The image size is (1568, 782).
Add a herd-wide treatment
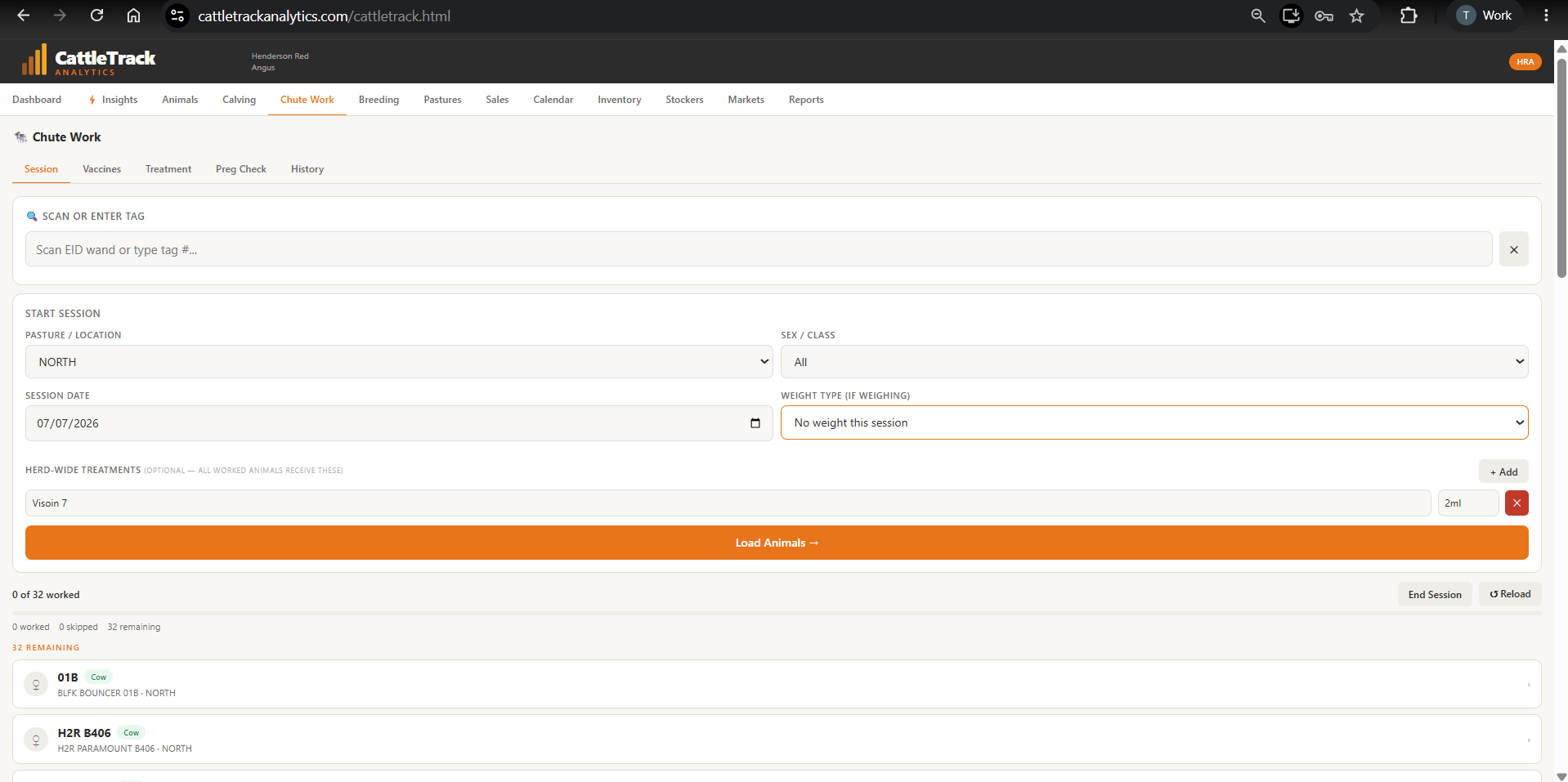coord(1503,471)
